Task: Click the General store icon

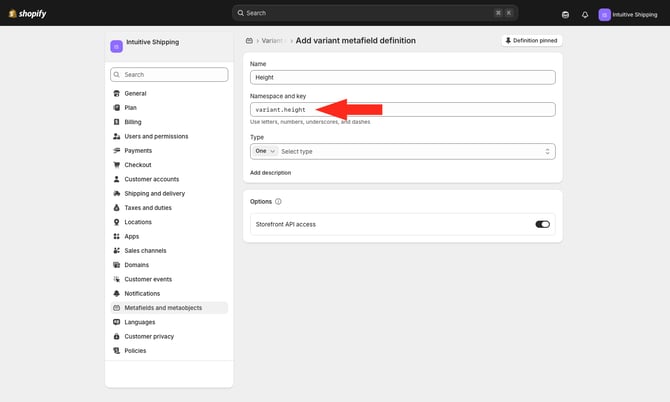Action: point(116,93)
